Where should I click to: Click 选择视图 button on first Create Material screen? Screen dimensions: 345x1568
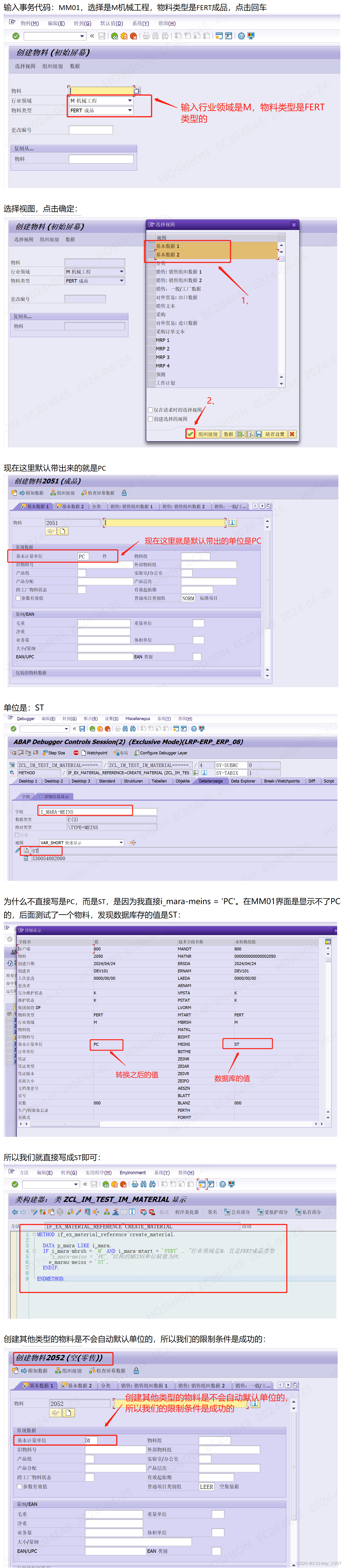pyautogui.click(x=25, y=66)
